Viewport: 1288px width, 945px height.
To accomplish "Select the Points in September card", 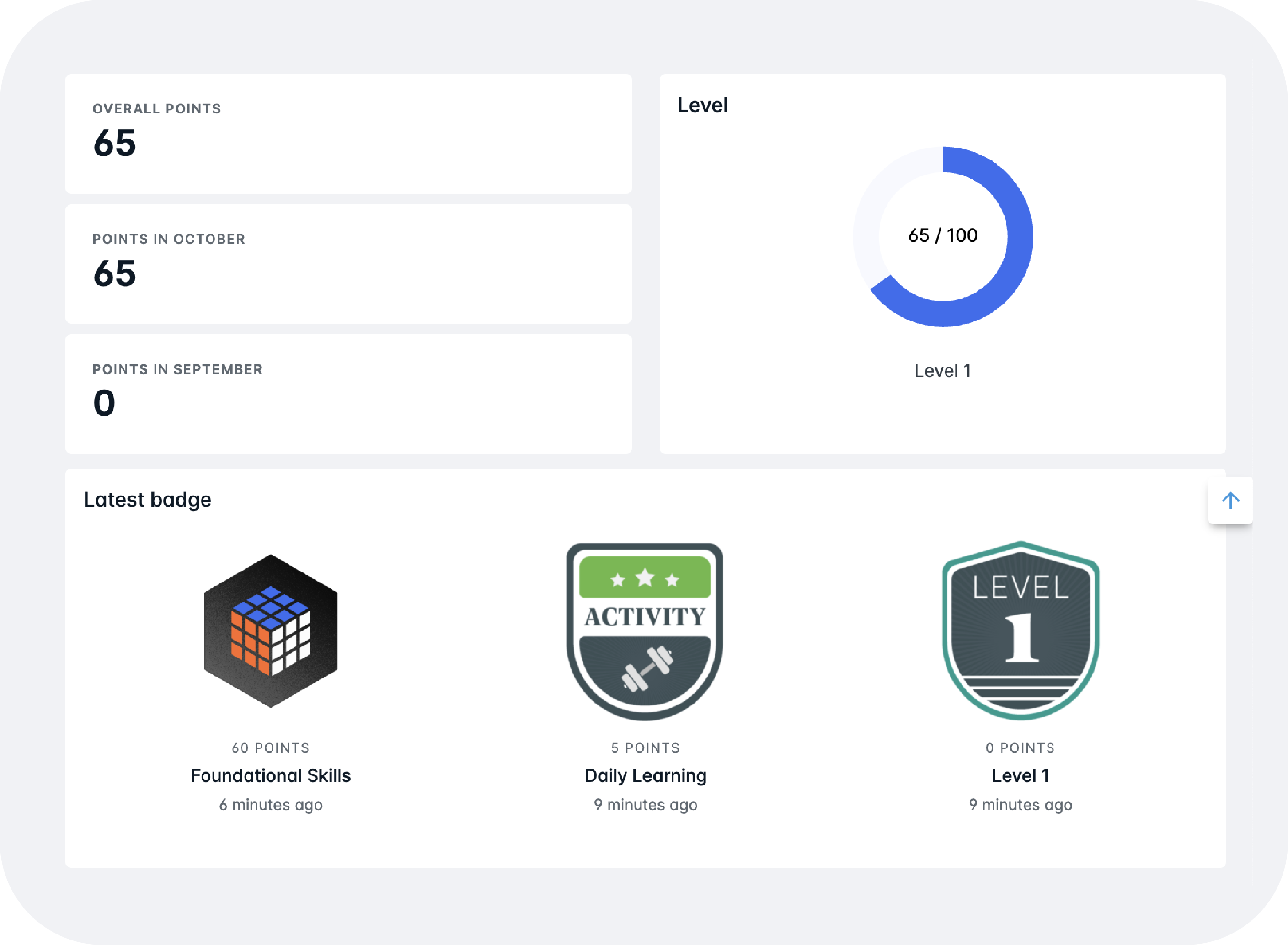I will point(348,394).
